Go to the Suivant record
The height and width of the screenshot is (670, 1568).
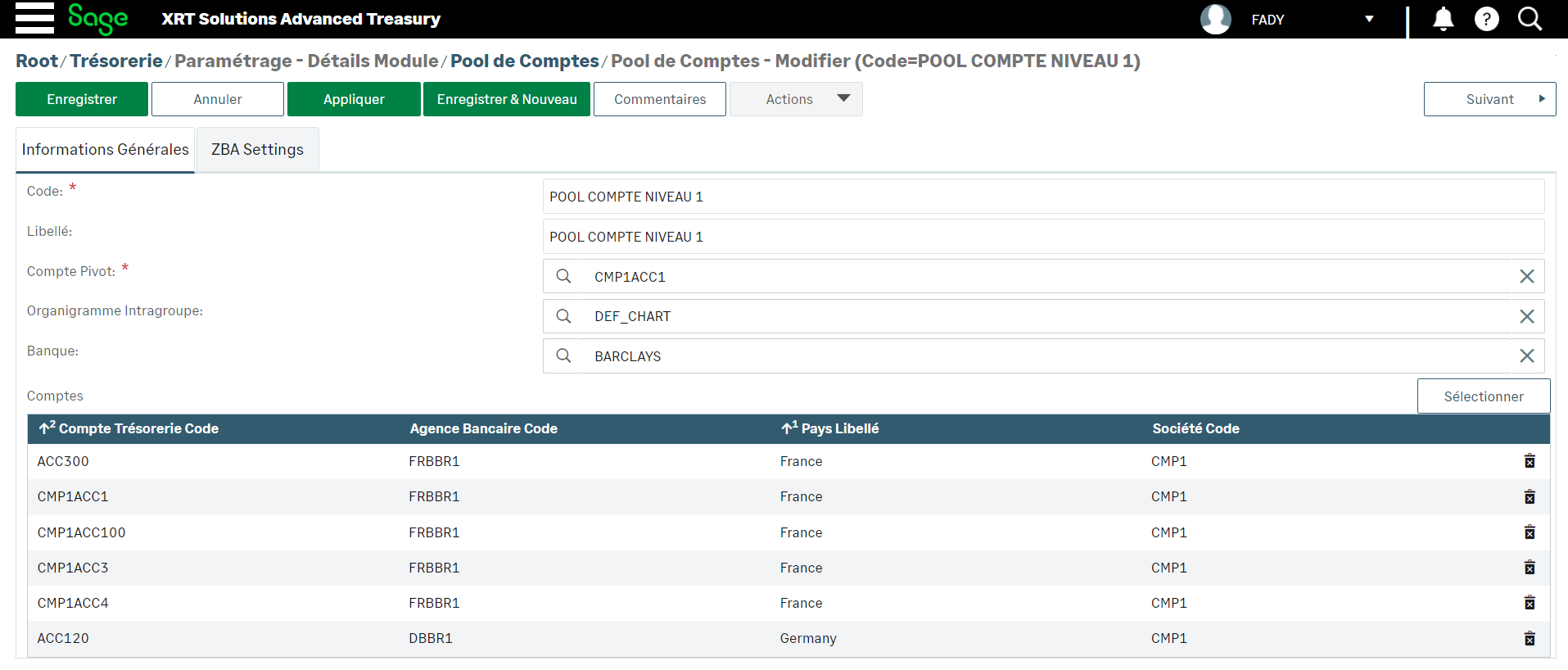click(1489, 99)
